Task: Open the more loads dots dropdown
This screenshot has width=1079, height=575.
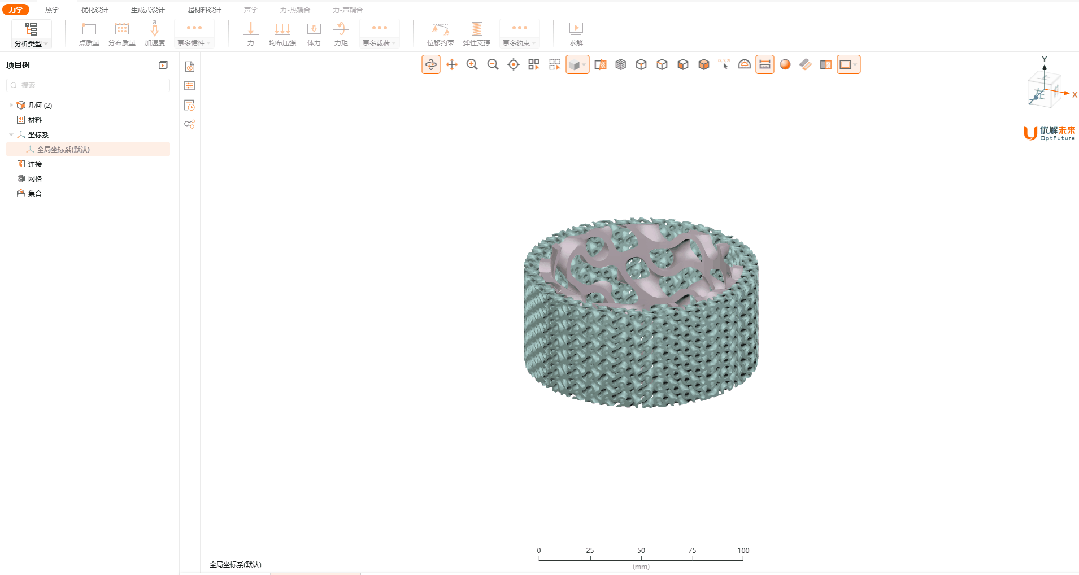Action: [379, 34]
